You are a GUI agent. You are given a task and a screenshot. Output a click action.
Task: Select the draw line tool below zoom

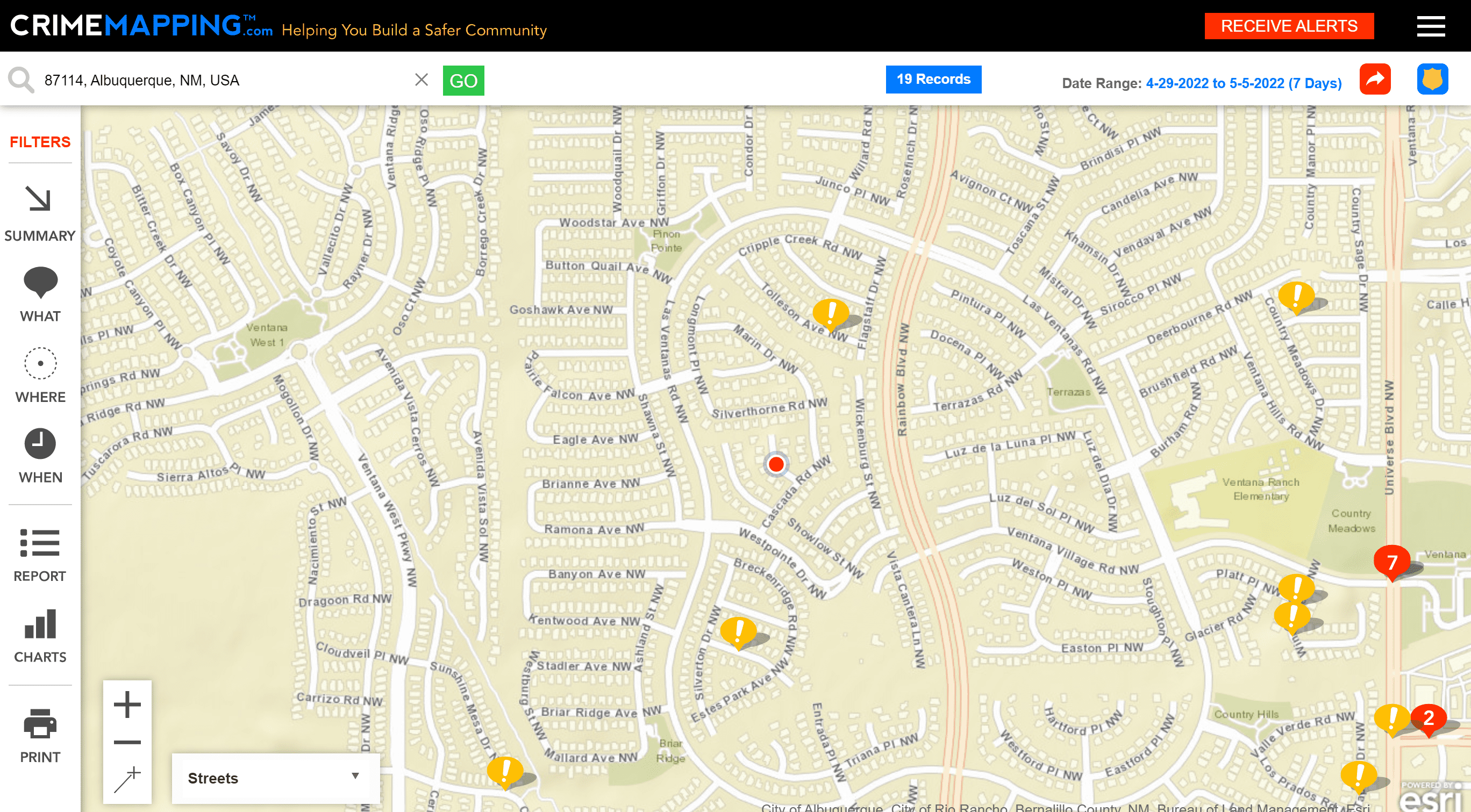127,779
